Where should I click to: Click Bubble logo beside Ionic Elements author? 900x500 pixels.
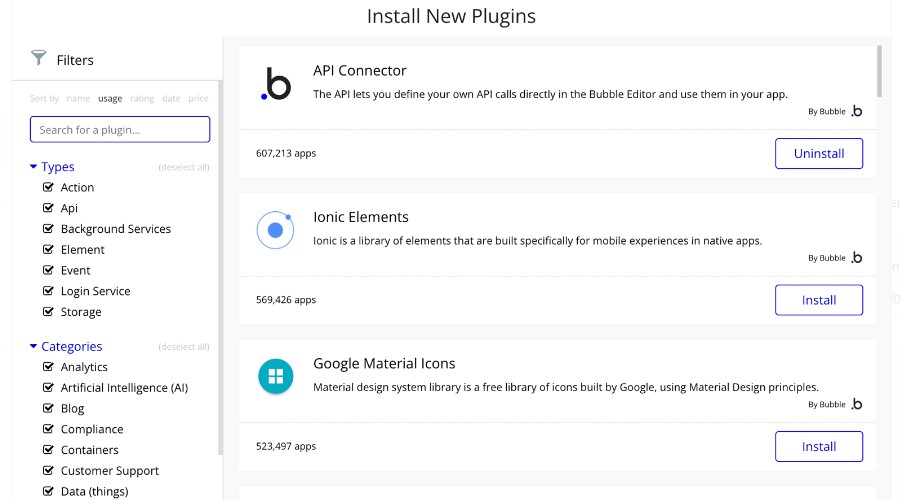click(x=856, y=257)
